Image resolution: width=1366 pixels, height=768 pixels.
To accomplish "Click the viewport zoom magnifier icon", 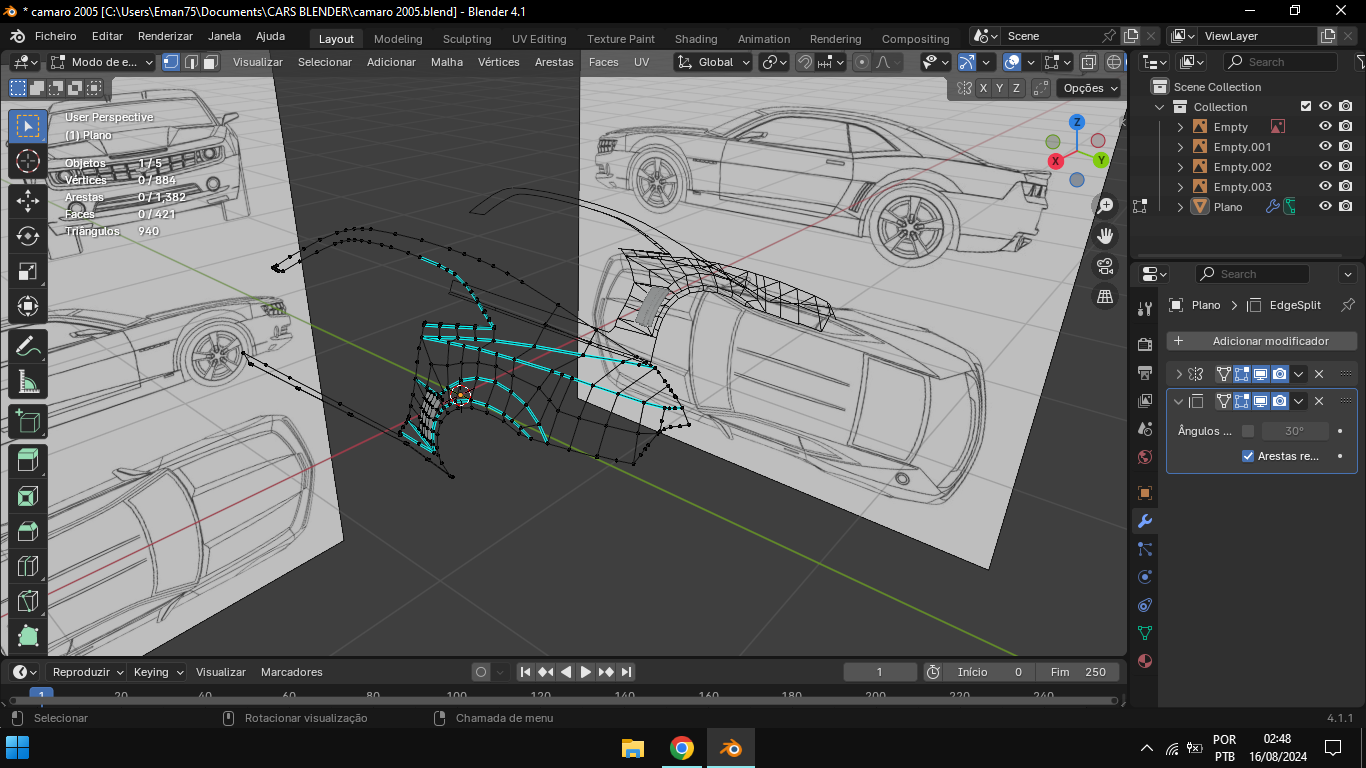I will [x=1105, y=206].
